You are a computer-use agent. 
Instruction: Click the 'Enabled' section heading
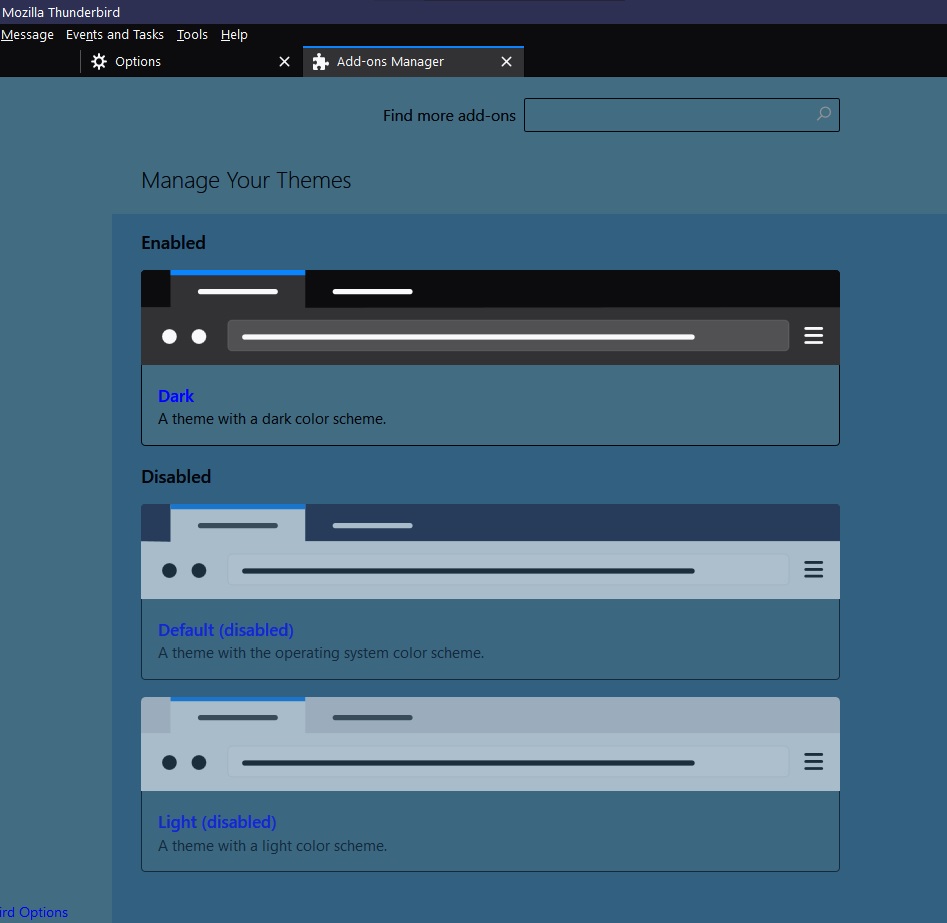tap(173, 243)
